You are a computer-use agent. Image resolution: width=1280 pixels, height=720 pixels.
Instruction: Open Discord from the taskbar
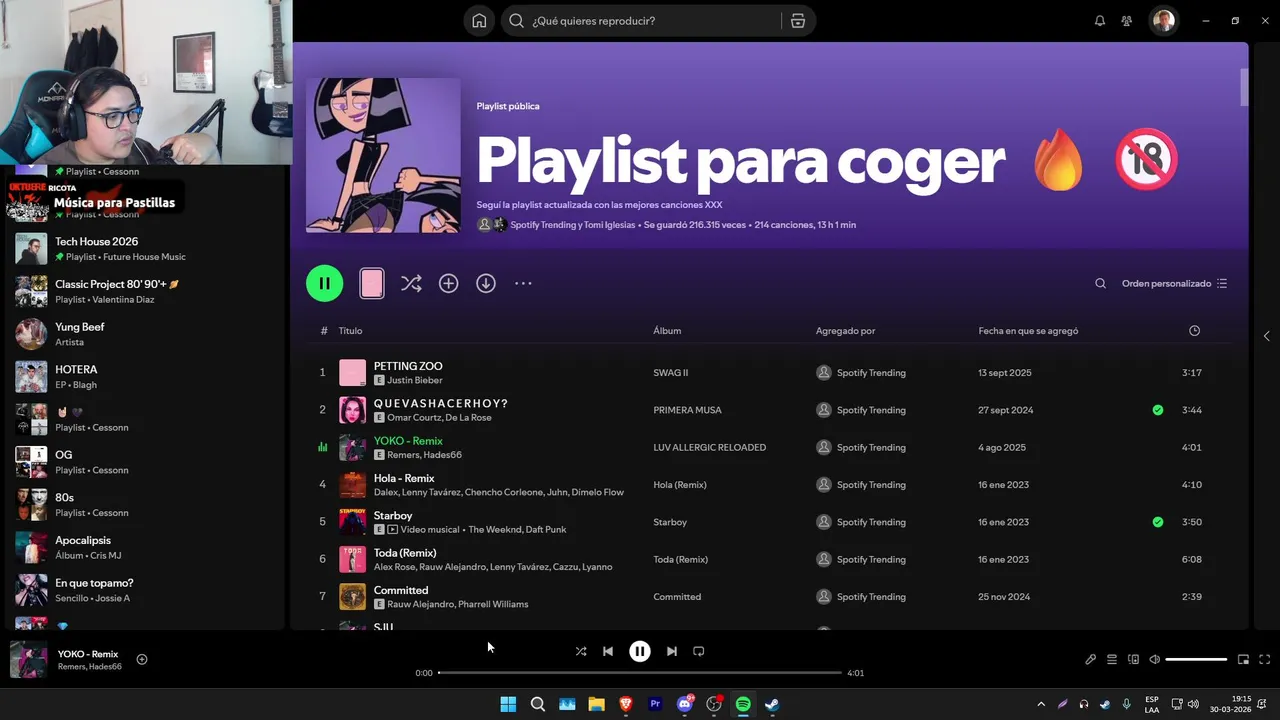click(685, 704)
